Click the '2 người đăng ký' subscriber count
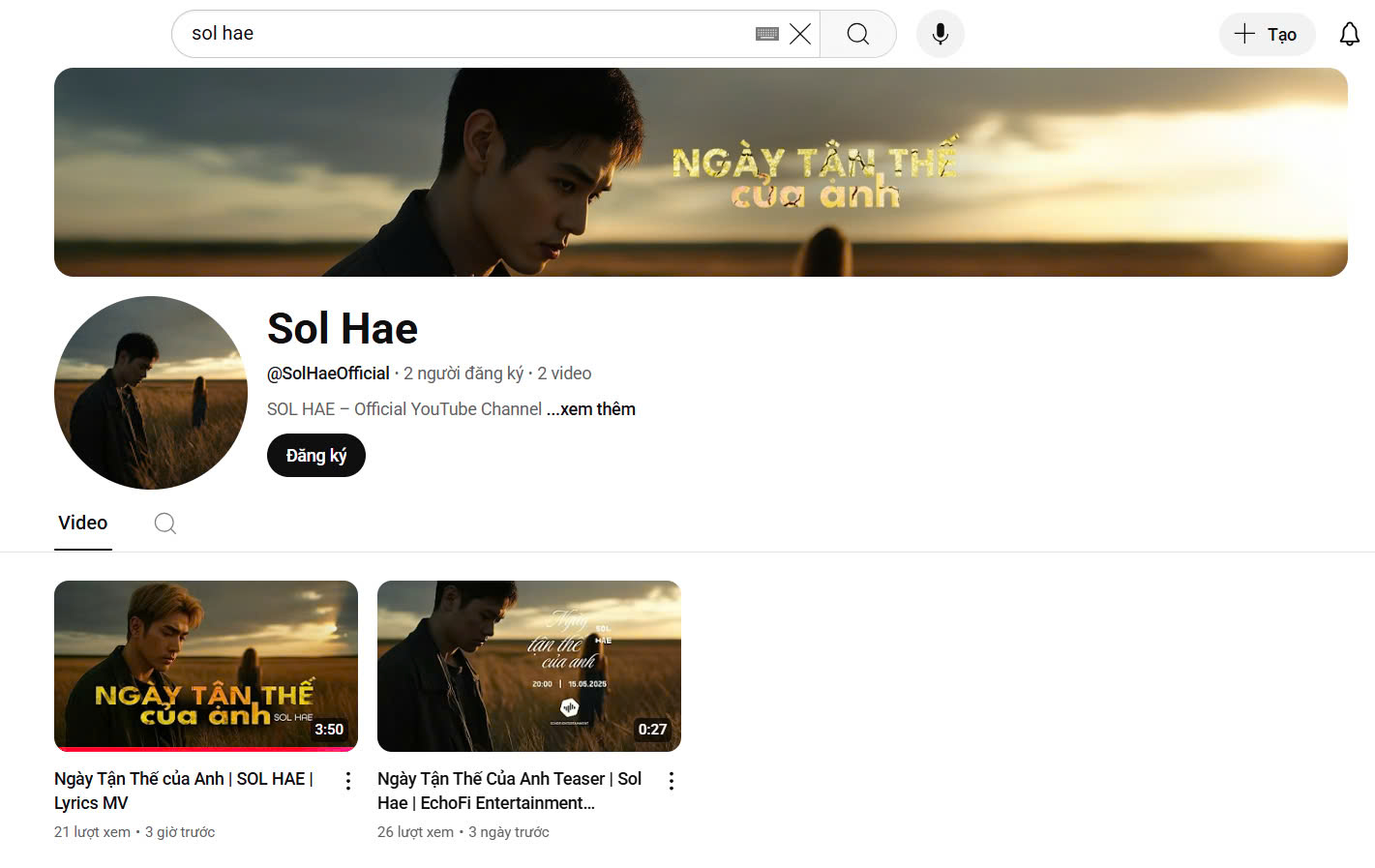The height and width of the screenshot is (868, 1375). point(463,374)
